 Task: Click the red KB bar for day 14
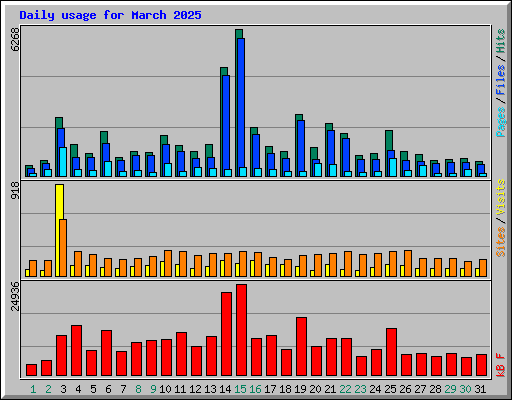[226, 334]
